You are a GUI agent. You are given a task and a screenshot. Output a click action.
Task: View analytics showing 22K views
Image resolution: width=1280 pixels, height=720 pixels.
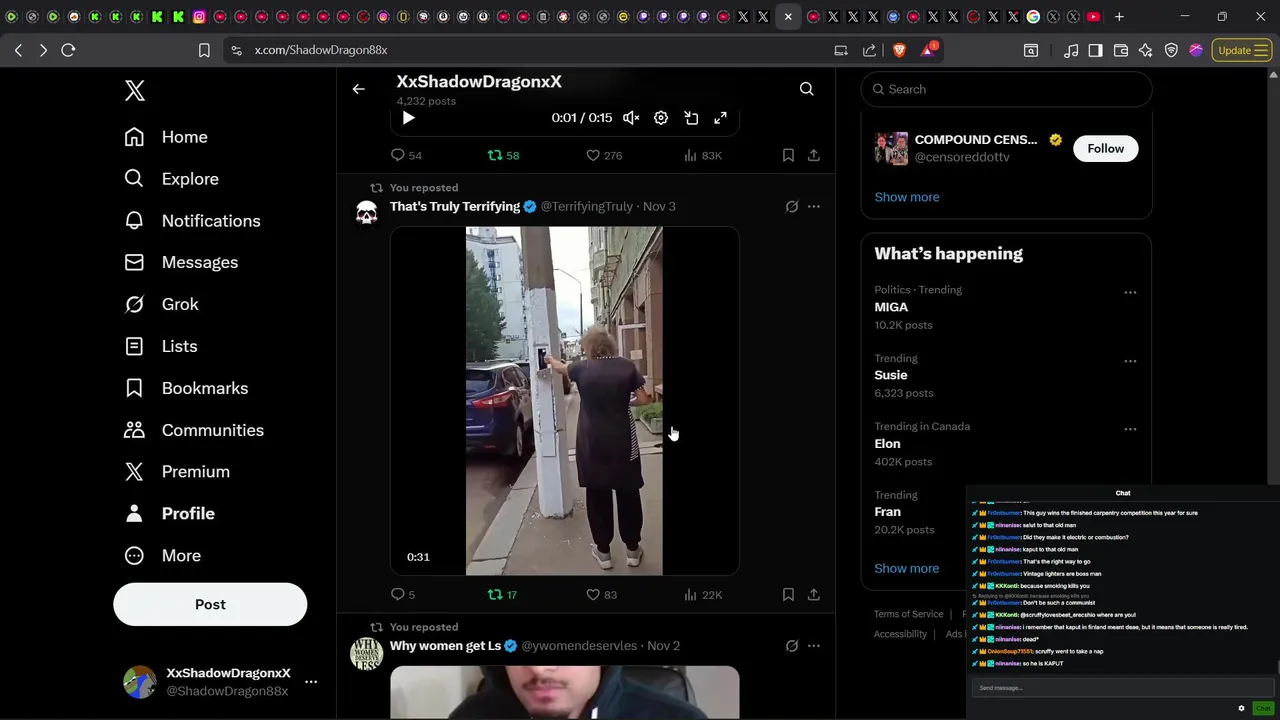[702, 594]
